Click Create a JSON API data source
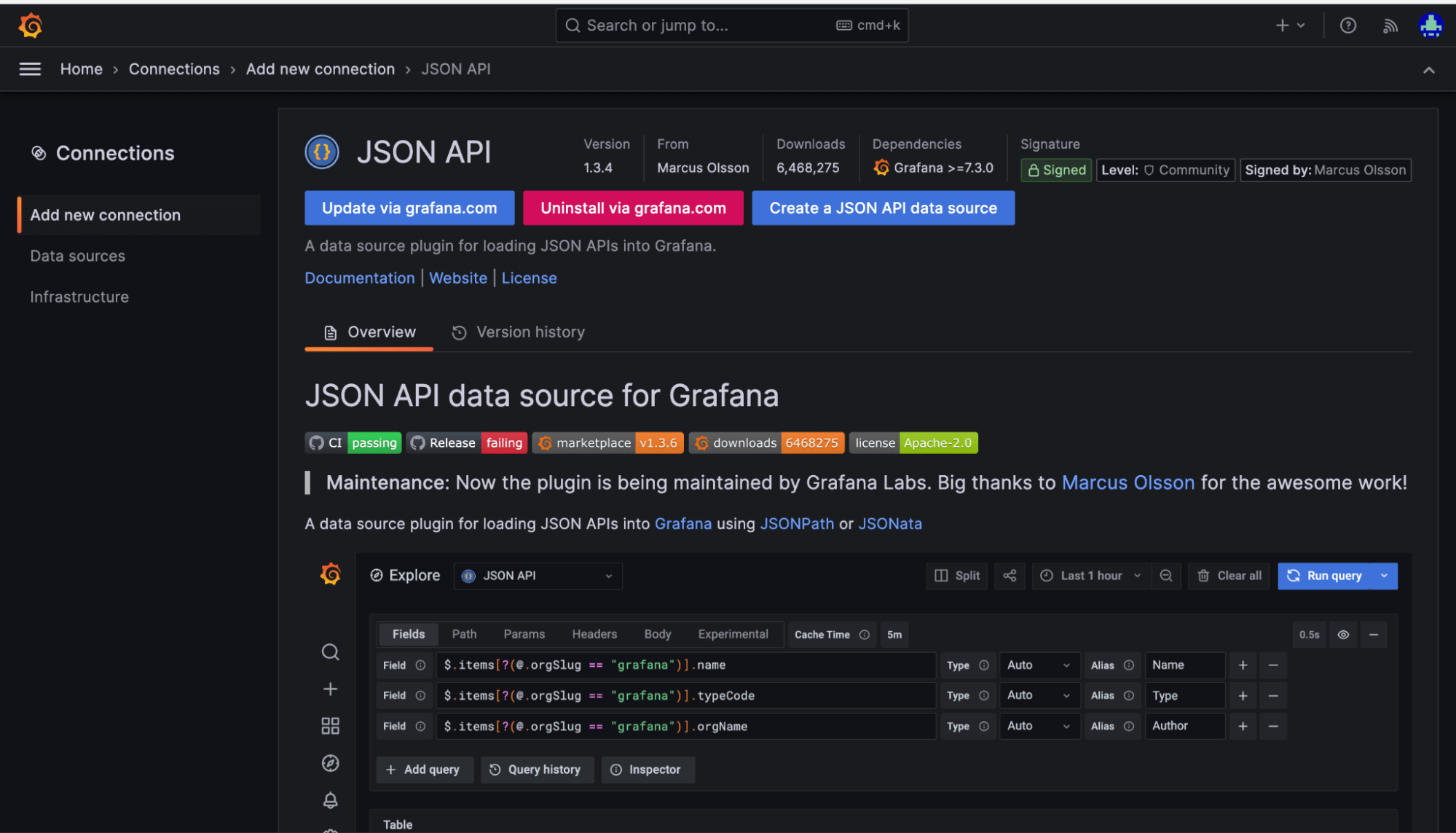The height and width of the screenshot is (833, 1456). (x=883, y=208)
